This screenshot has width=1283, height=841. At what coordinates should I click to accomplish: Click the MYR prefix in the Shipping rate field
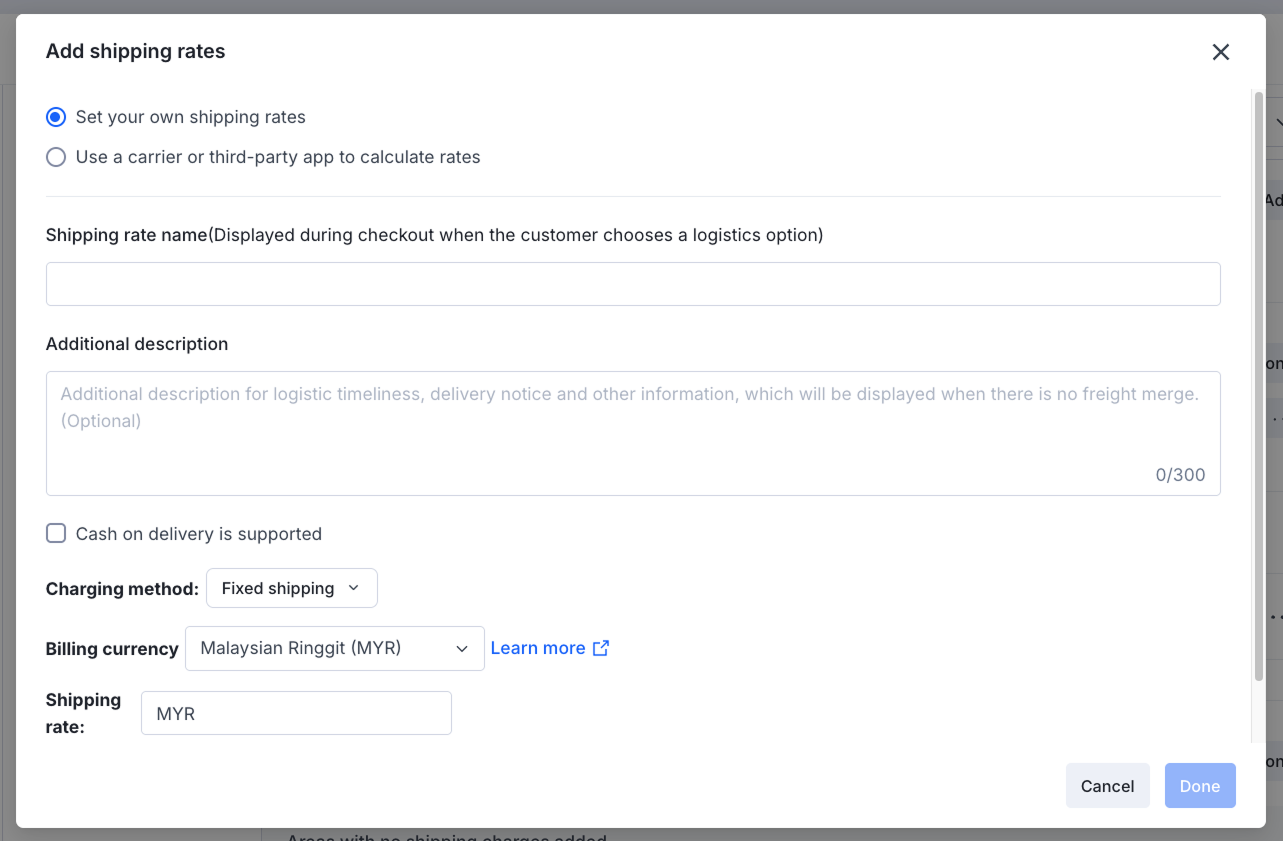click(x=176, y=714)
